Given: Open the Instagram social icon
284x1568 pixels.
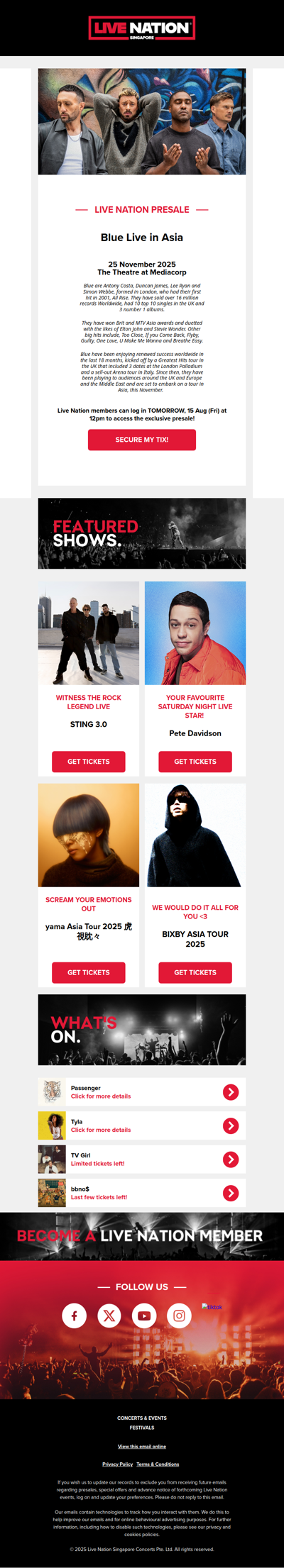Looking at the screenshot, I should 179,1316.
